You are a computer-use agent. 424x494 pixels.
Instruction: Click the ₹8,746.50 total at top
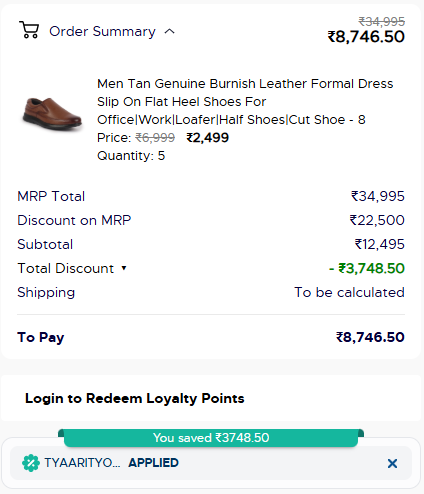(366, 36)
